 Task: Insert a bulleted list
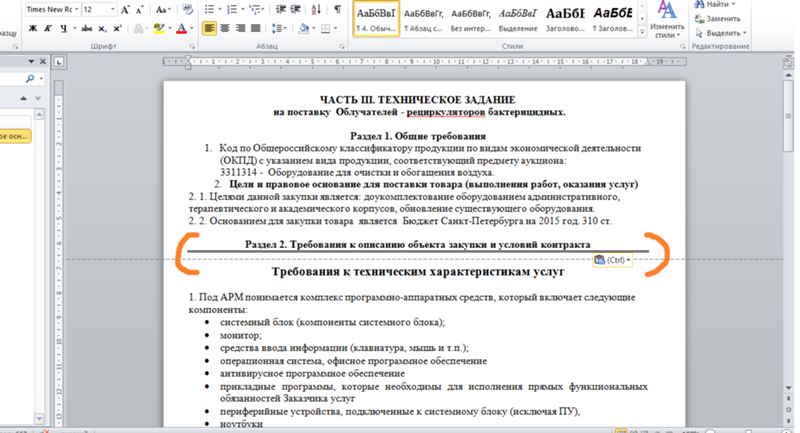(x=209, y=10)
